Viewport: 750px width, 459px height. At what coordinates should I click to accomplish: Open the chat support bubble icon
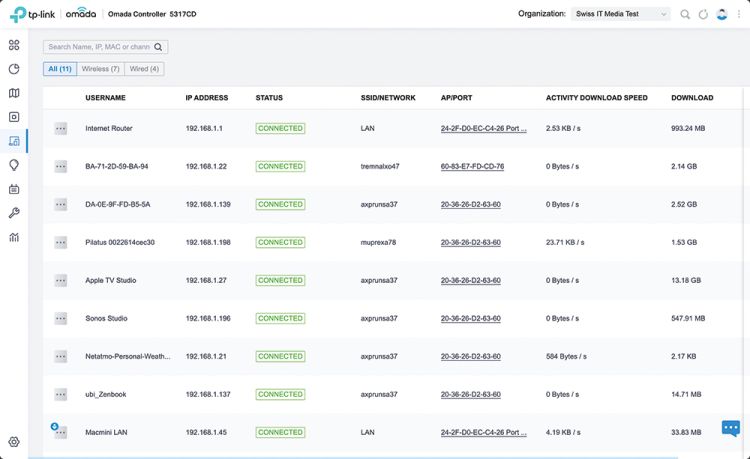coord(730,428)
